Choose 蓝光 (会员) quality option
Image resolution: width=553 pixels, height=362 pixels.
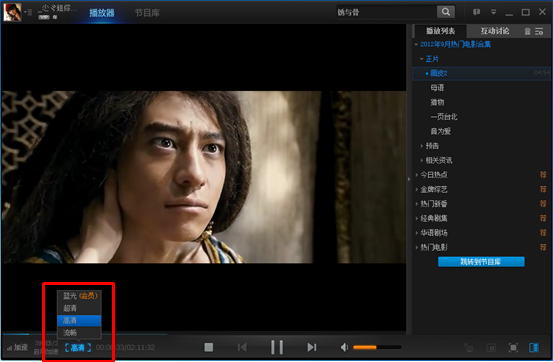click(79, 296)
